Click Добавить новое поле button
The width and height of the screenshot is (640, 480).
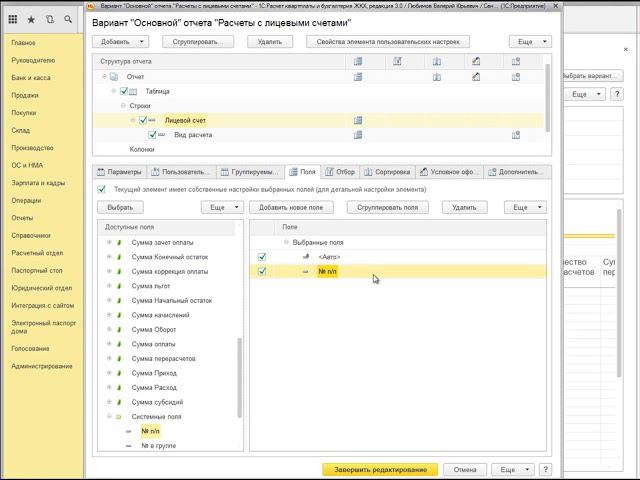[x=291, y=207]
